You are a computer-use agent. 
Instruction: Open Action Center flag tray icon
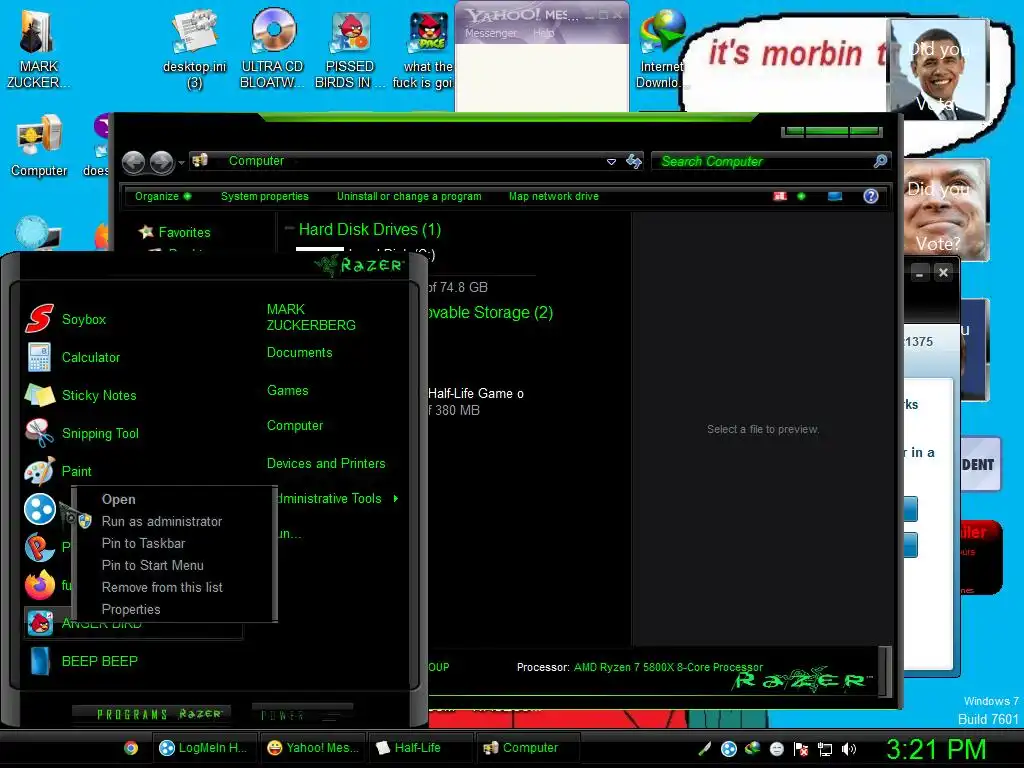801,749
